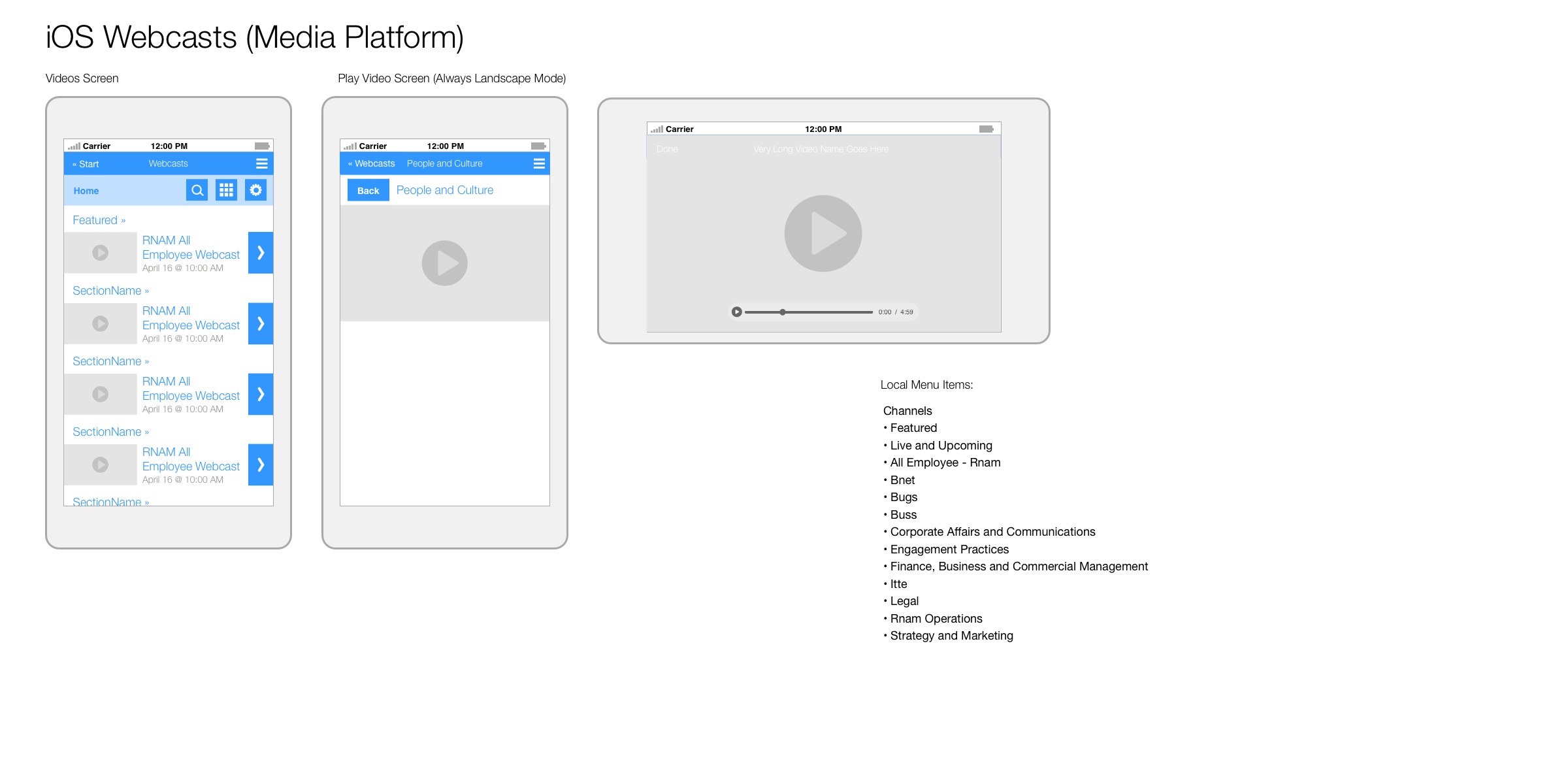
Task: Open the settings gear icon
Action: tap(255, 190)
